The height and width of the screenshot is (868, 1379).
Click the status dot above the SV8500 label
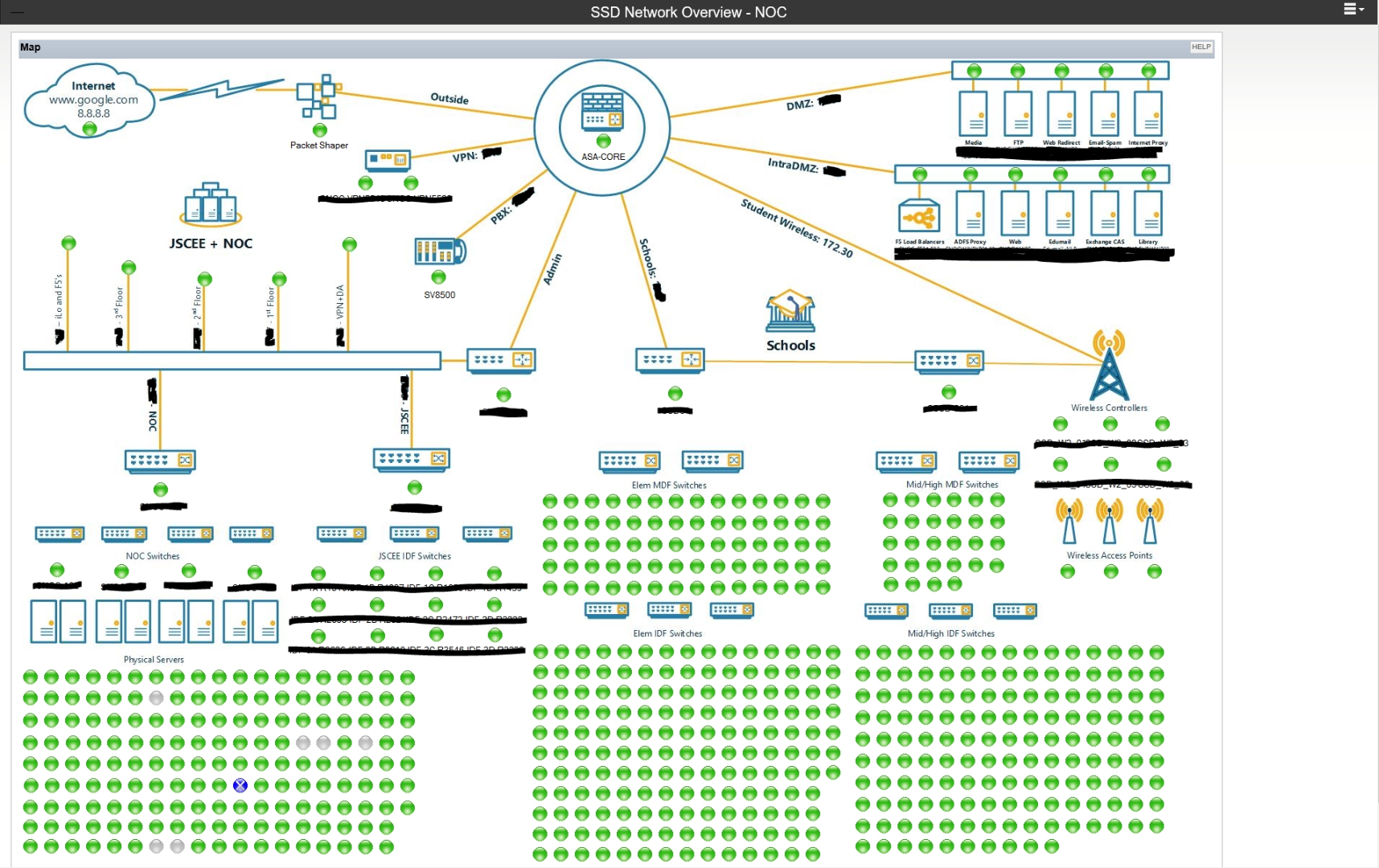438,277
